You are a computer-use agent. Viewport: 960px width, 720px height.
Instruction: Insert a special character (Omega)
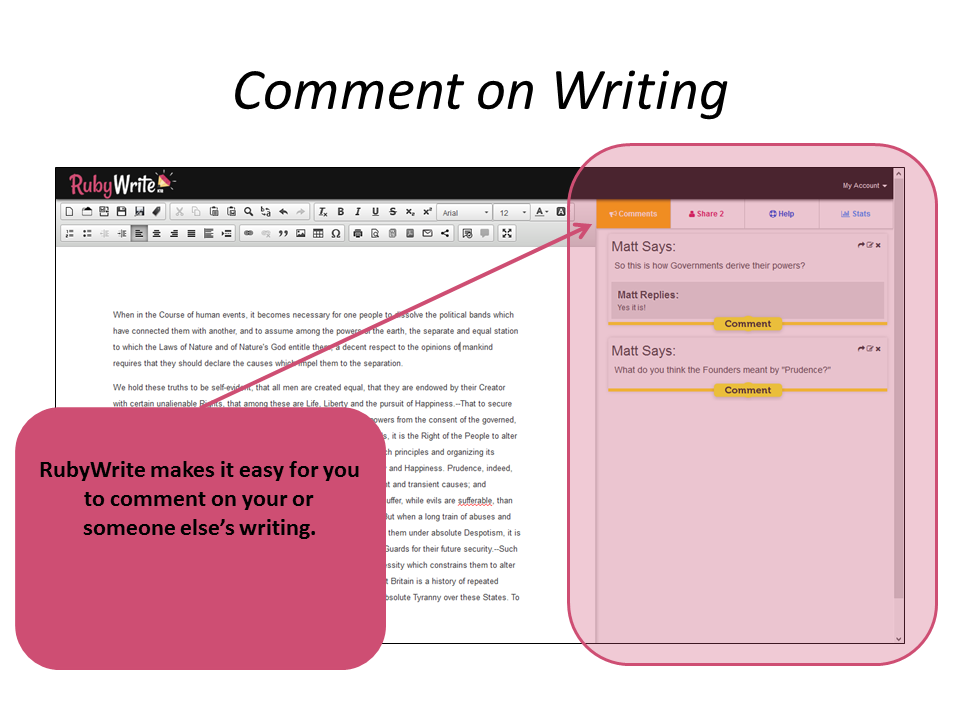[x=336, y=233]
